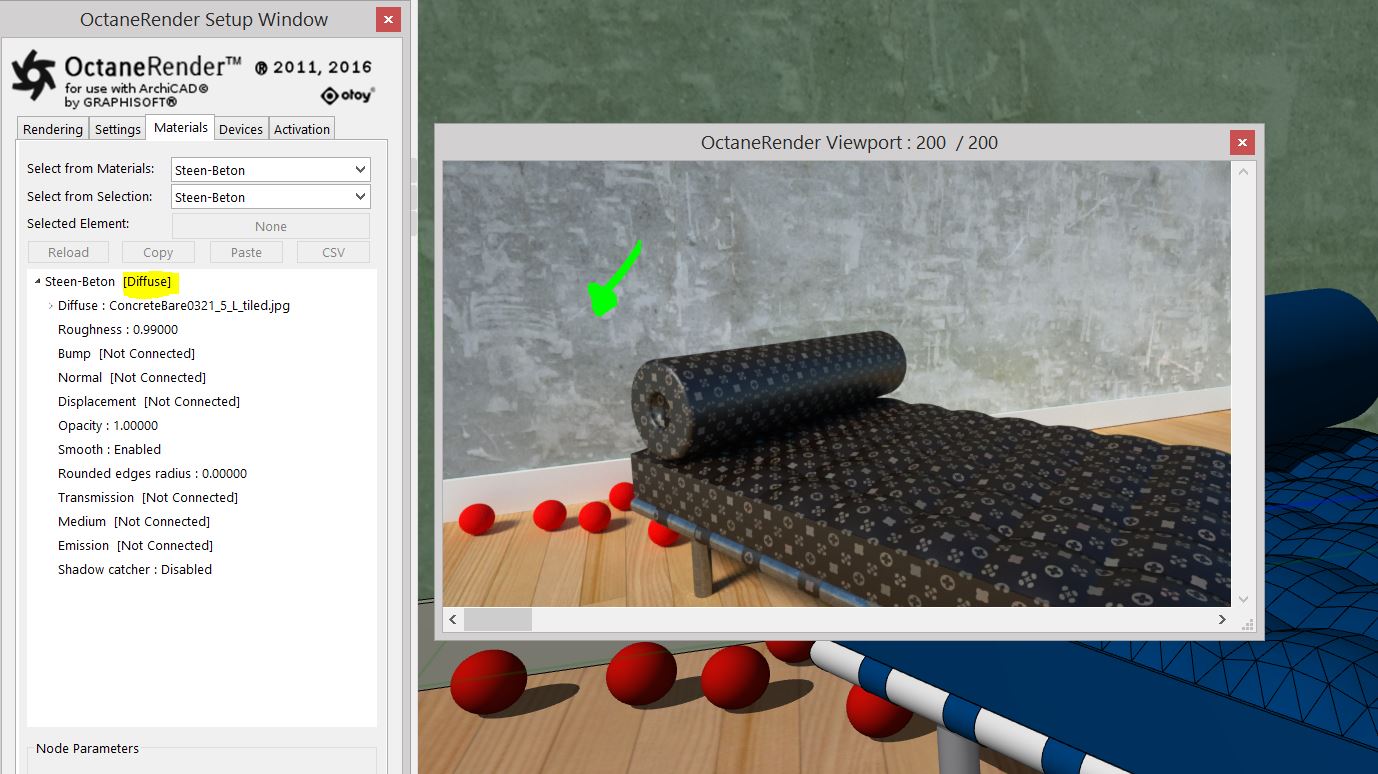Viewport: 1378px width, 774px height.
Task: Enable the Shadow catcher option
Action: point(134,569)
